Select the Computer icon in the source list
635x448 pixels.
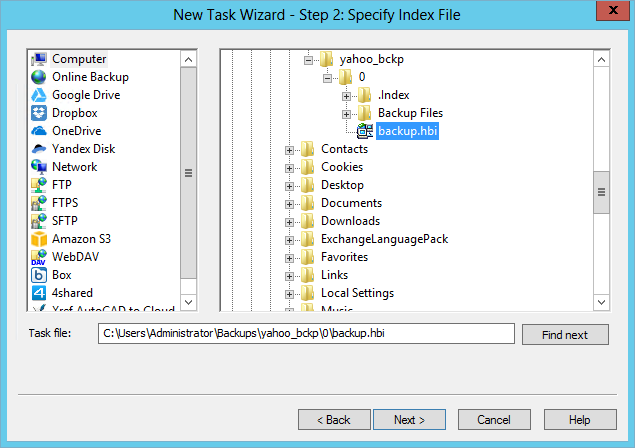tap(39, 59)
